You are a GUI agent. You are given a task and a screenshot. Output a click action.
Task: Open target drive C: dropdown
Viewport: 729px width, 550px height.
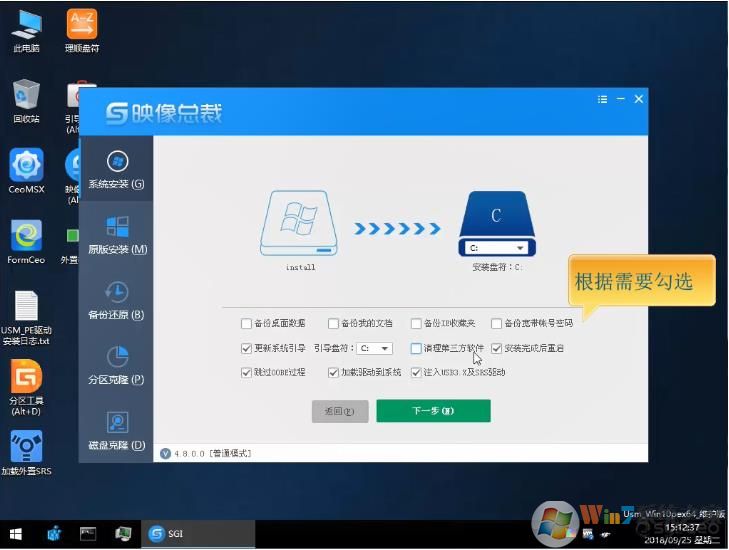(496, 248)
